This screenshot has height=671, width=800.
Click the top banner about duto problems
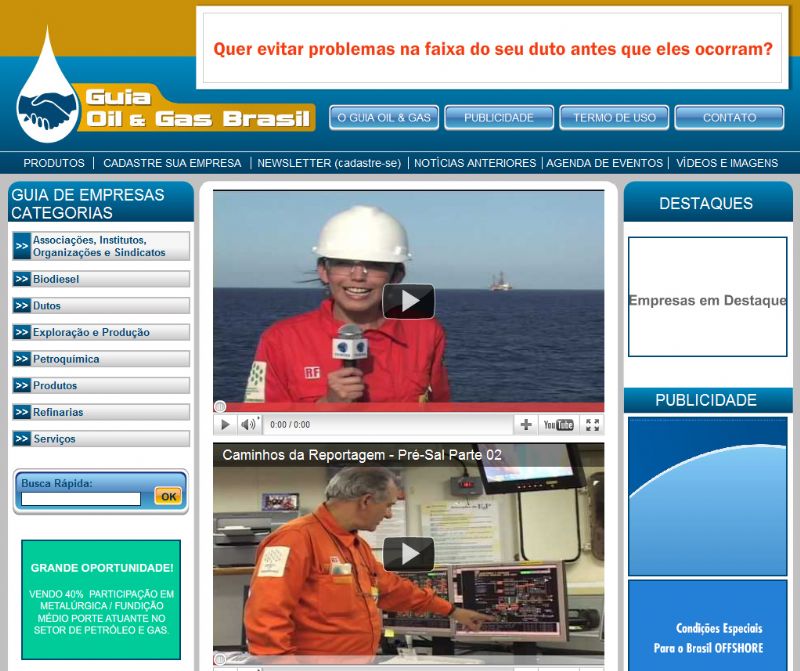pyautogui.click(x=493, y=48)
